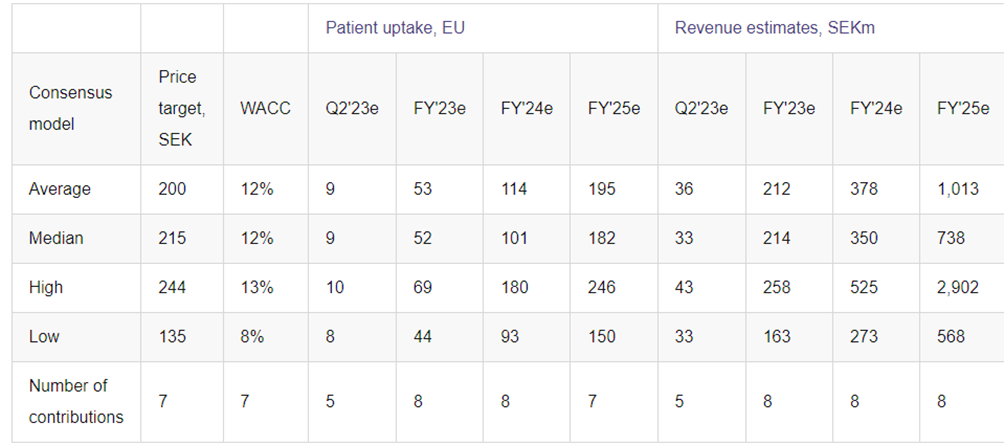Click the High price target value 244

click(172, 287)
